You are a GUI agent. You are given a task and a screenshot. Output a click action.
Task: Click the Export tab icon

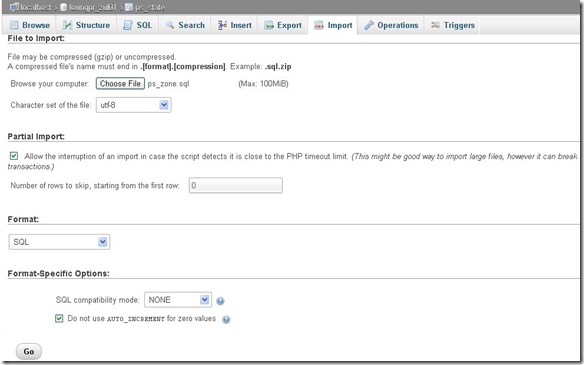point(269,25)
